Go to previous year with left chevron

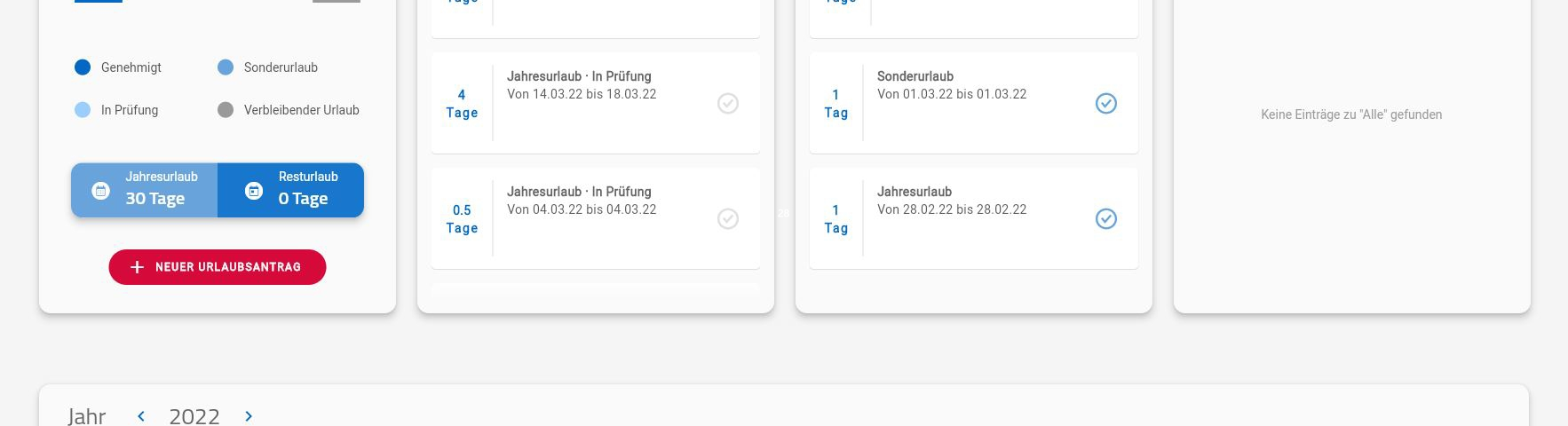tap(141, 416)
